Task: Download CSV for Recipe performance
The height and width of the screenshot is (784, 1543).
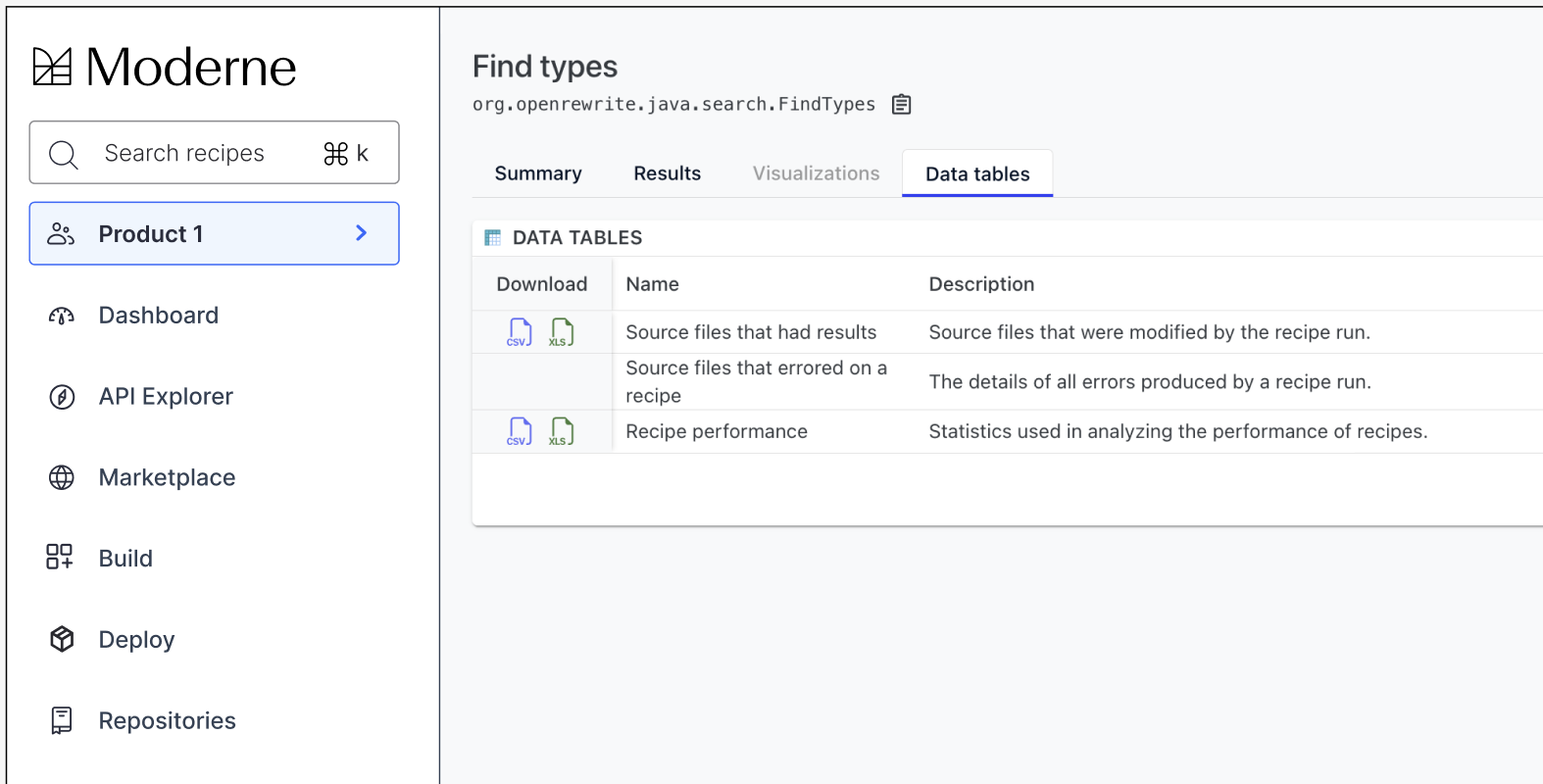Action: coord(520,431)
